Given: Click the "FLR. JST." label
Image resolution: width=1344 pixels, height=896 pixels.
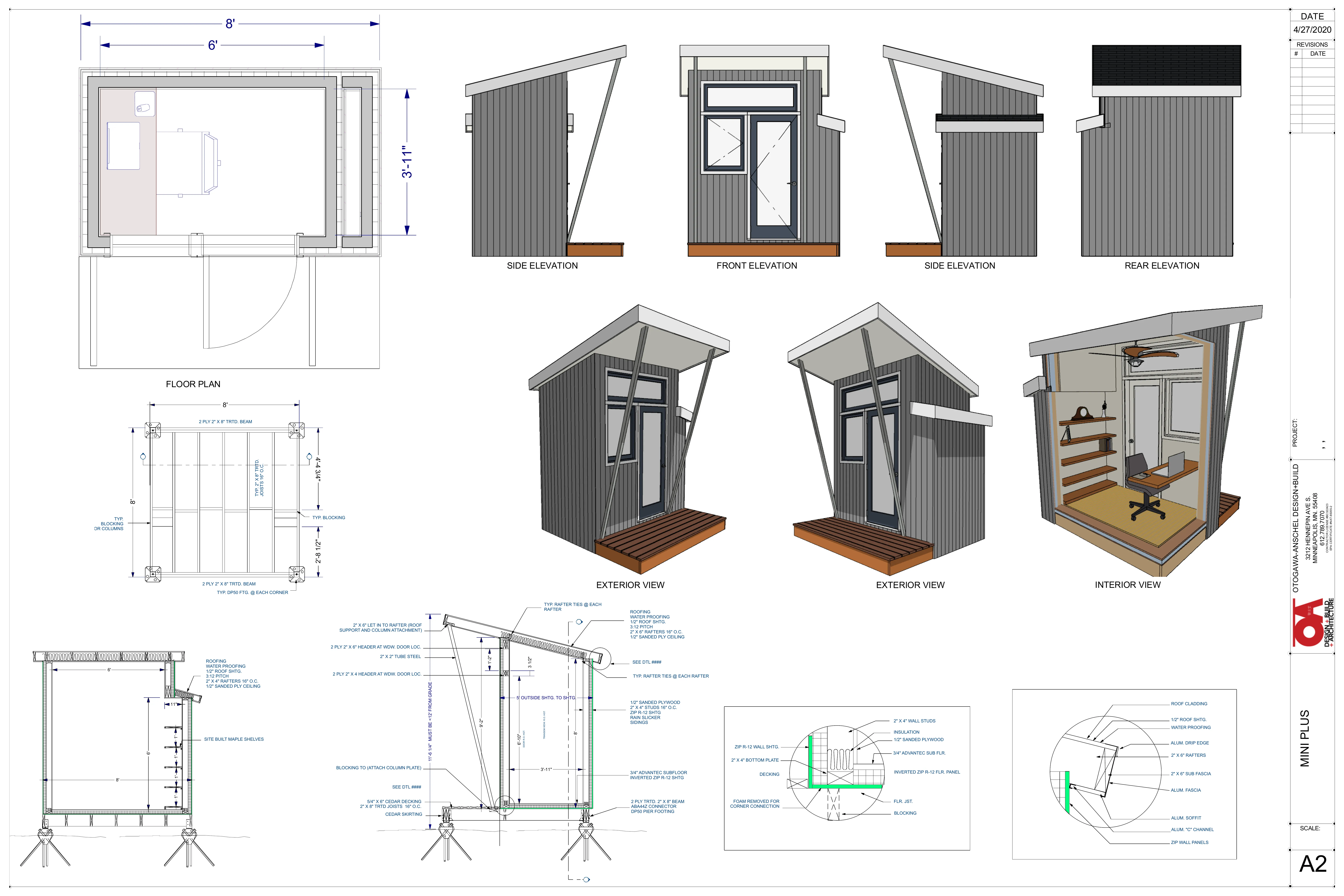Looking at the screenshot, I should pyautogui.click(x=903, y=801).
